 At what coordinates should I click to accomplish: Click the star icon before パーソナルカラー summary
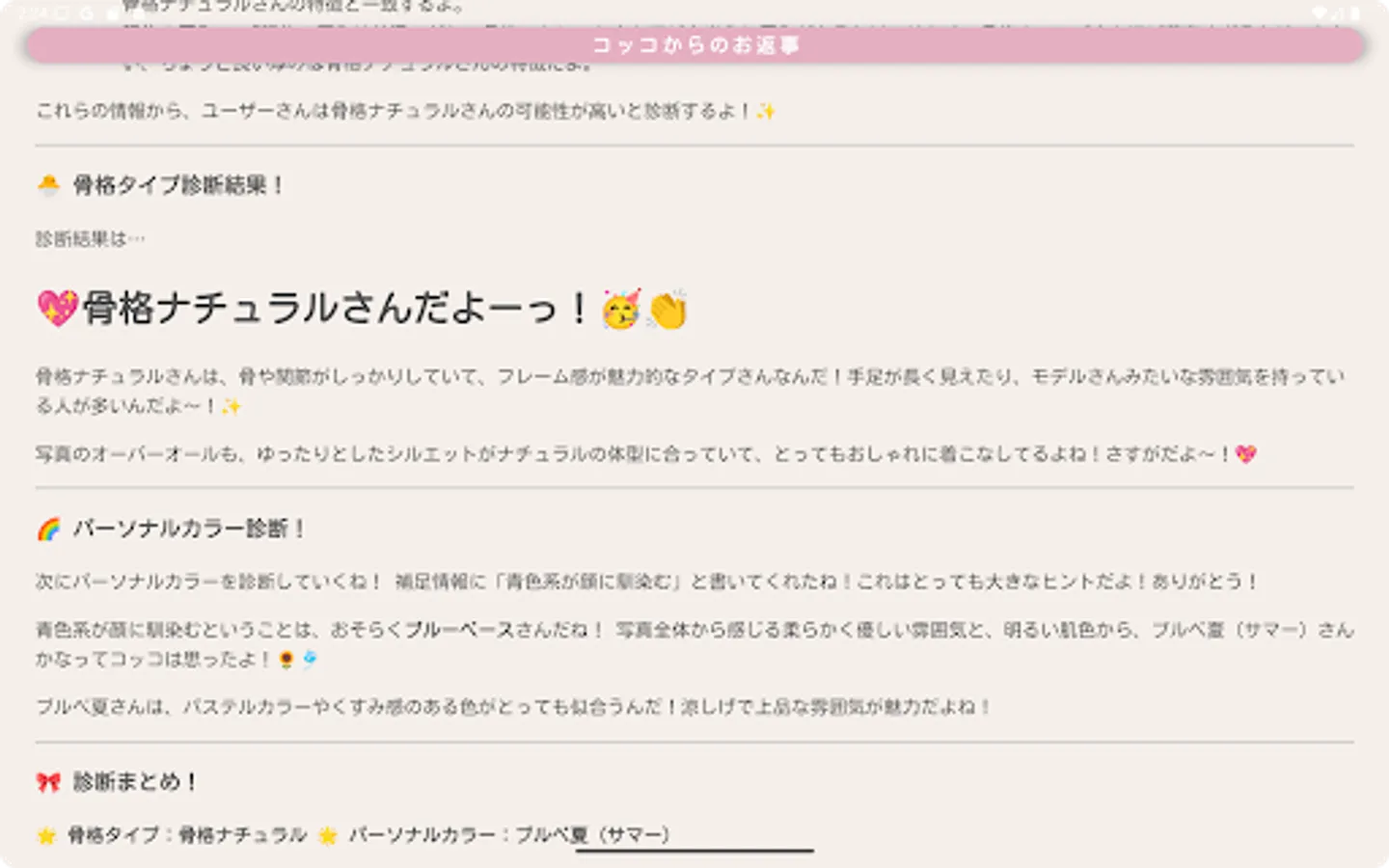tap(326, 834)
